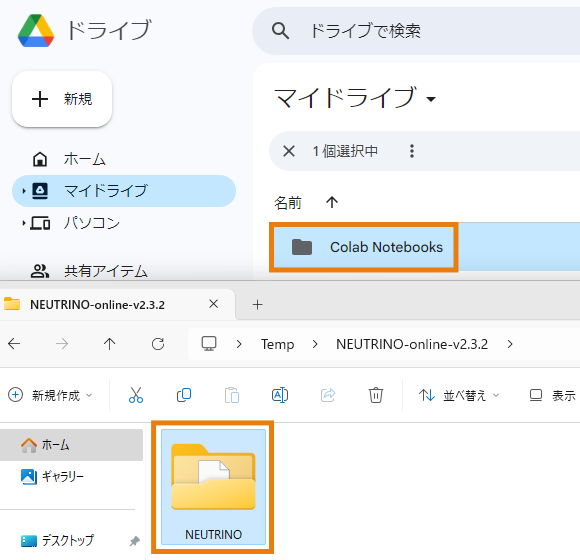Select the Colab Notebooks folder row
This screenshot has width=580, height=560.
pos(425,247)
